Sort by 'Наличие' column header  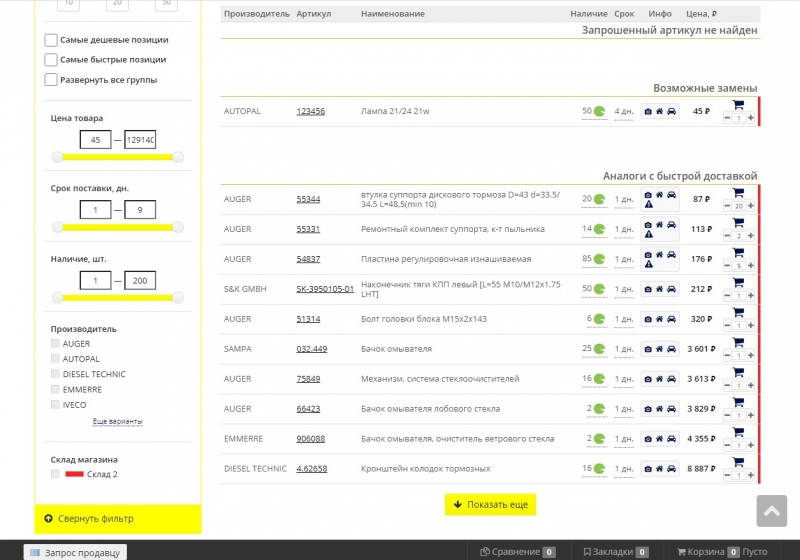click(x=588, y=14)
